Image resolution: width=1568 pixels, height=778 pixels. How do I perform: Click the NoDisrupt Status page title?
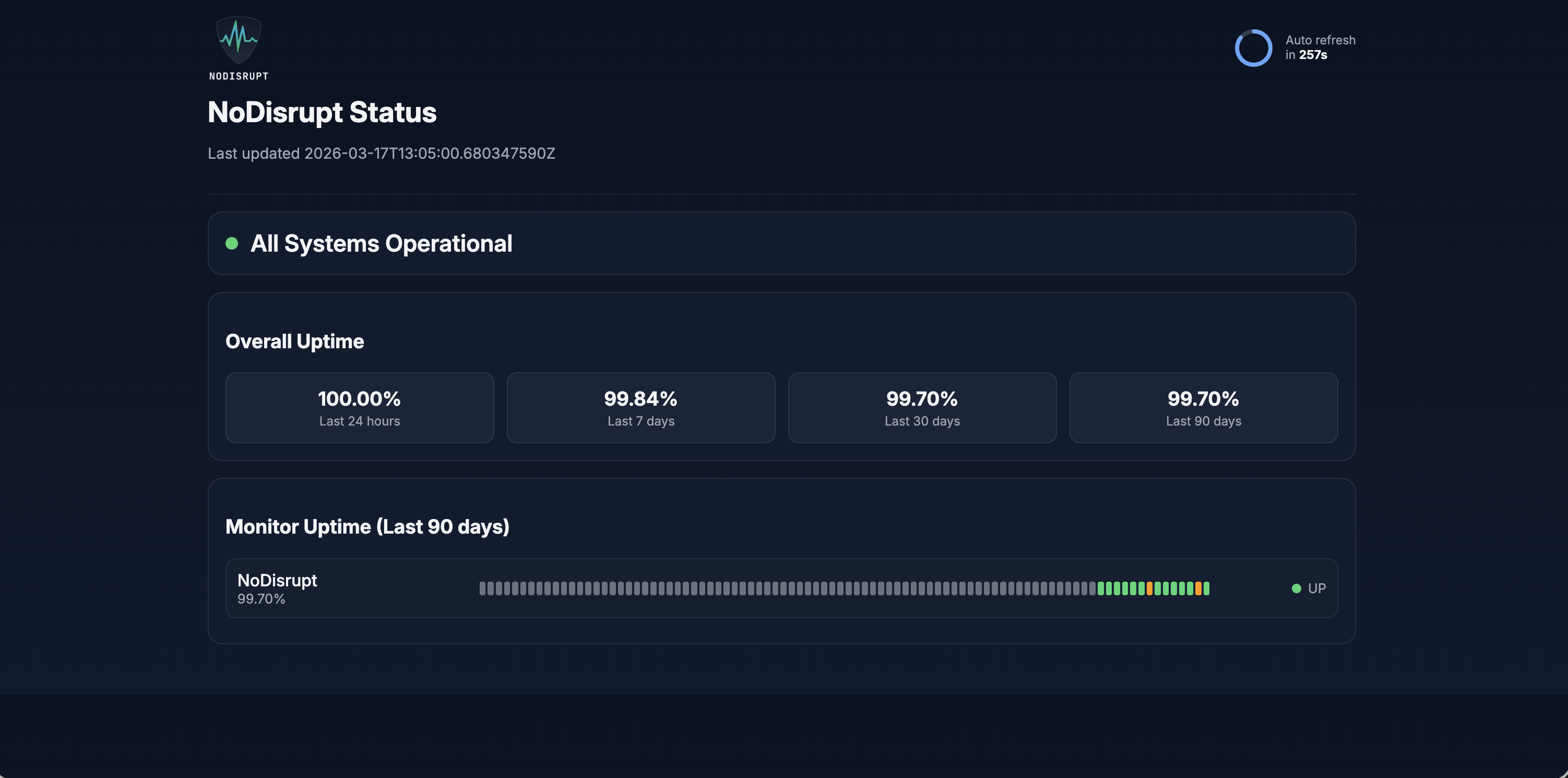[x=322, y=112]
